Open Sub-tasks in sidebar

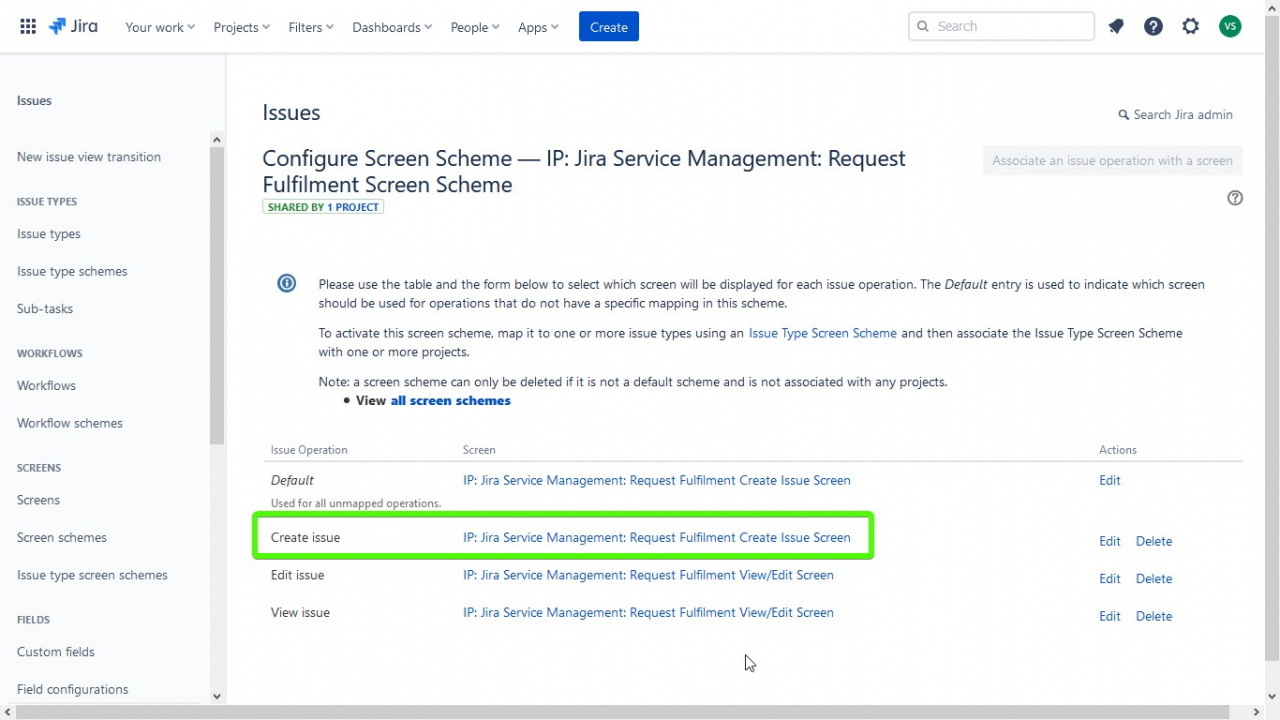coord(45,309)
